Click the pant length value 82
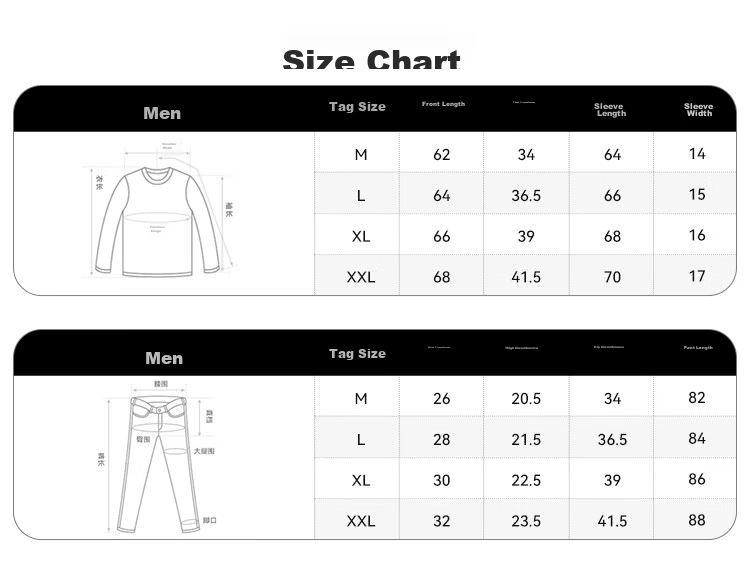Screen dimensions: 750x561 (x=697, y=397)
